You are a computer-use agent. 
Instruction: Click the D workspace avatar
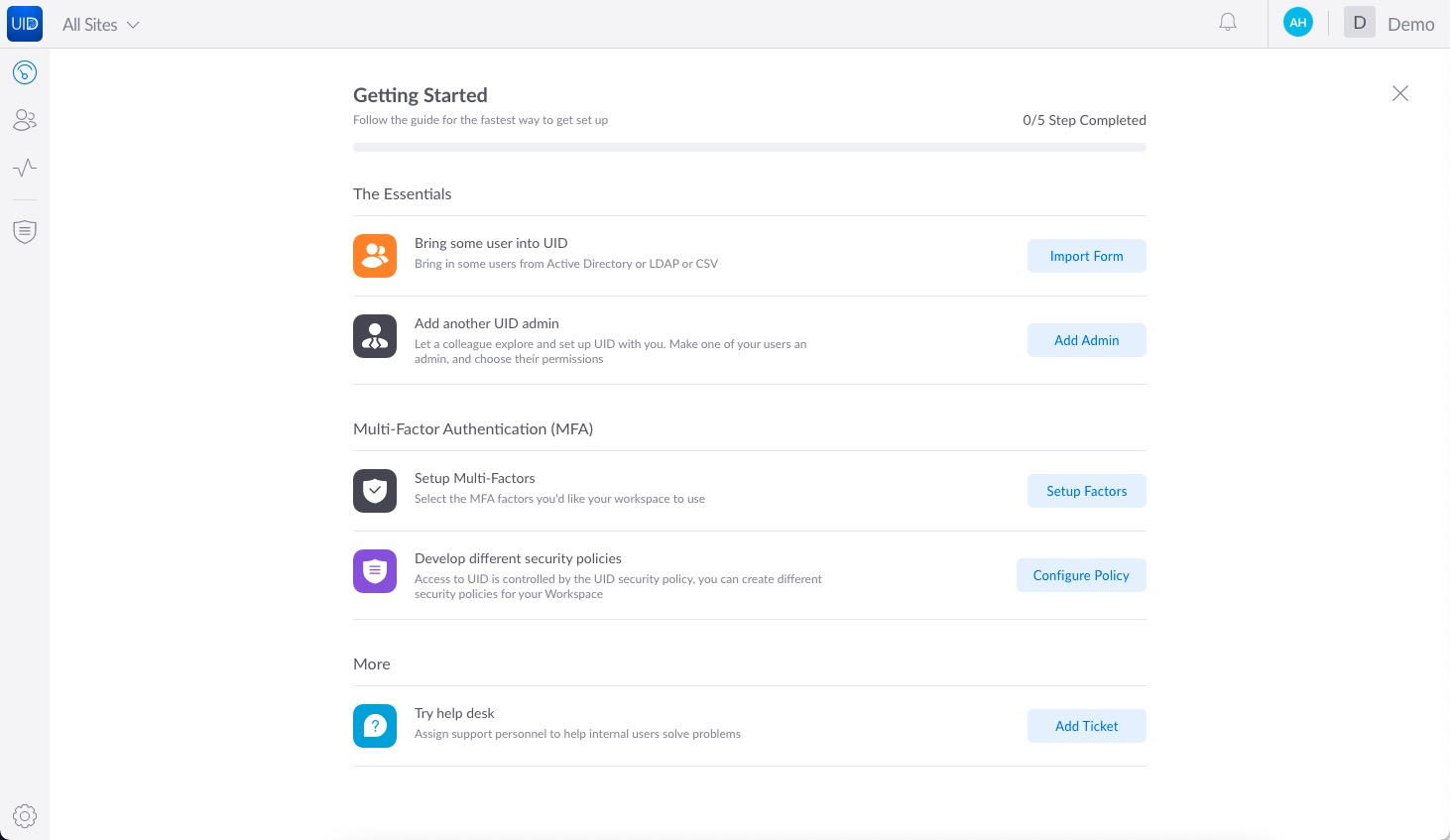pos(1359,22)
